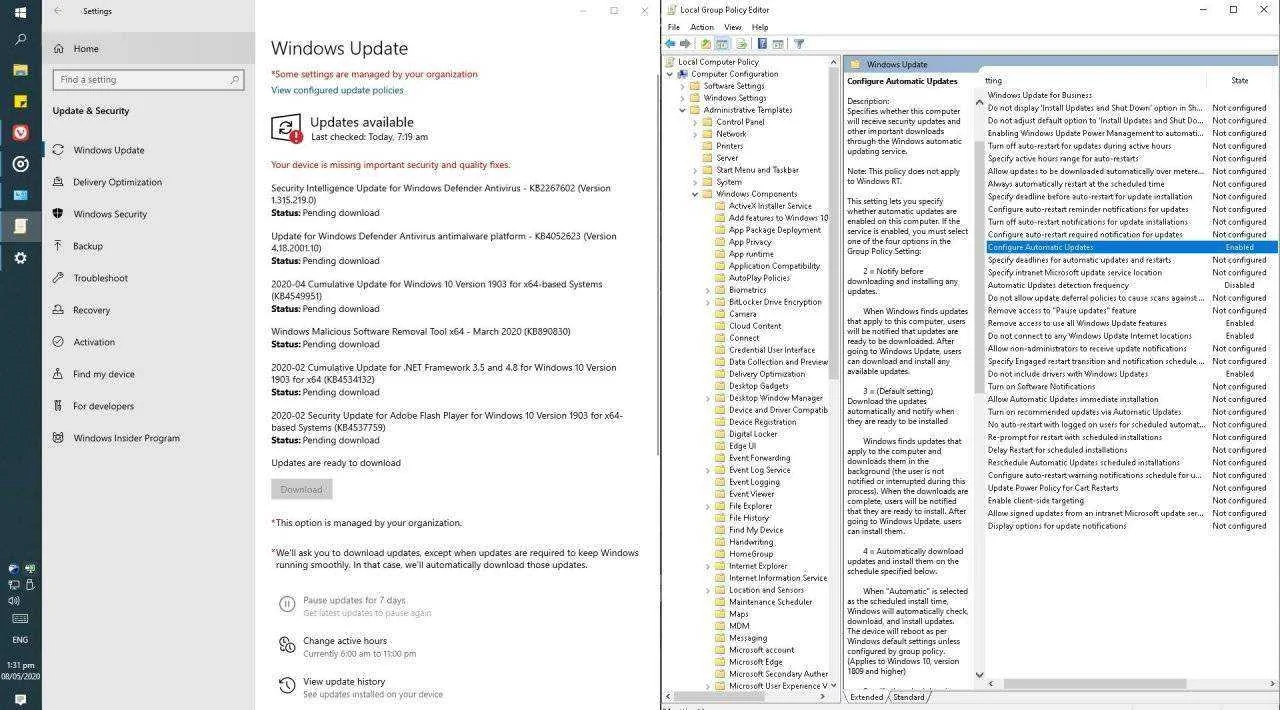This screenshot has height=710, width=1280.
Task: Open taskbar Search magnifier
Action: 20,40
